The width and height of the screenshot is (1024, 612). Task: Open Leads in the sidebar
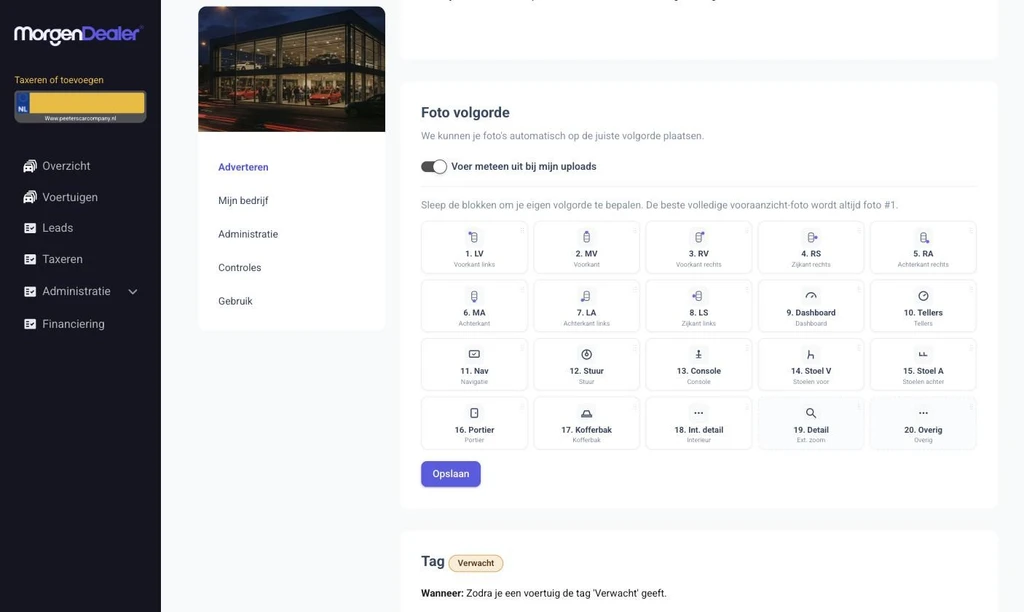click(57, 228)
